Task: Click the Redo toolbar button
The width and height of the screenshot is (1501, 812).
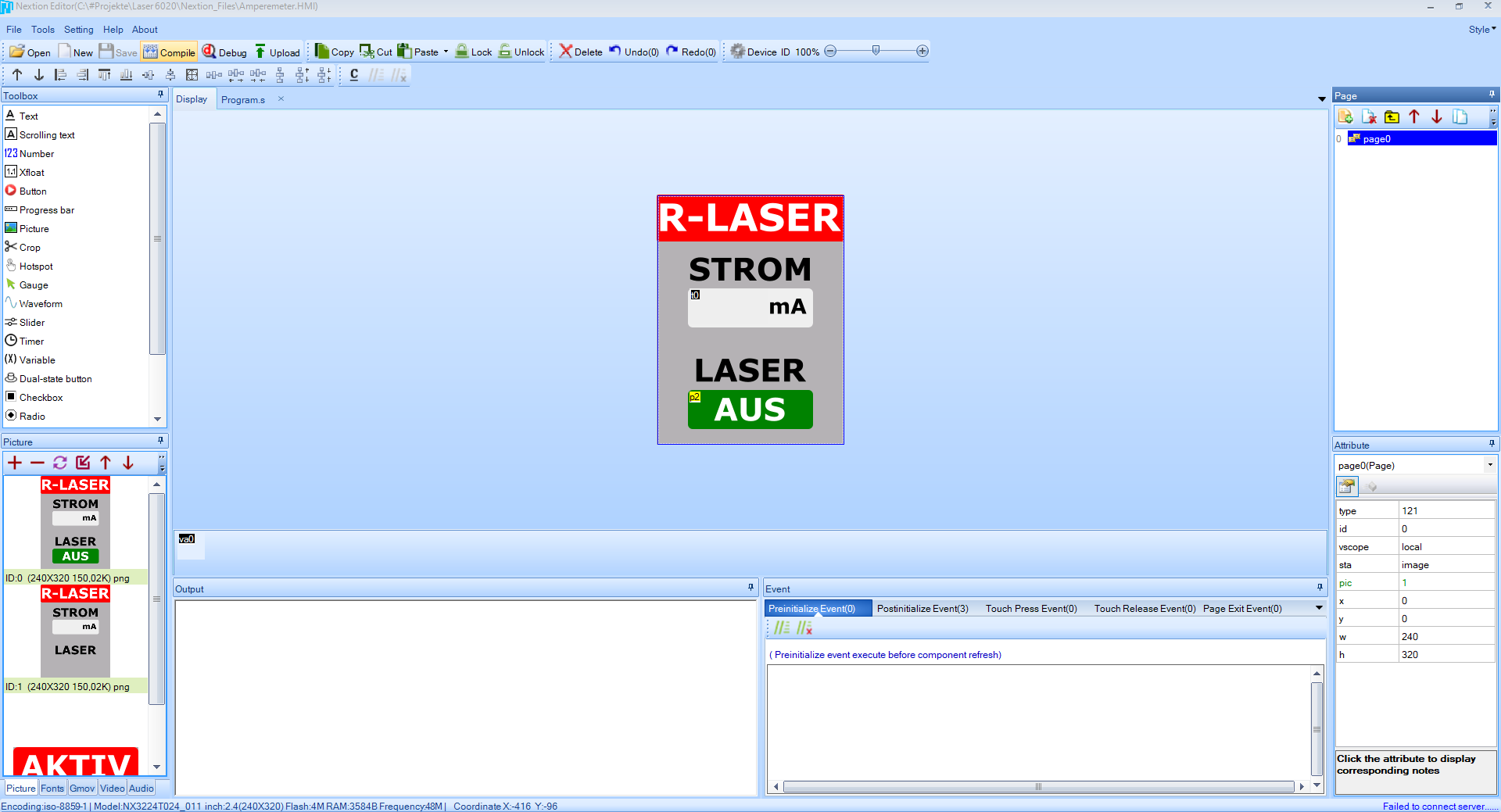Action: tap(691, 52)
